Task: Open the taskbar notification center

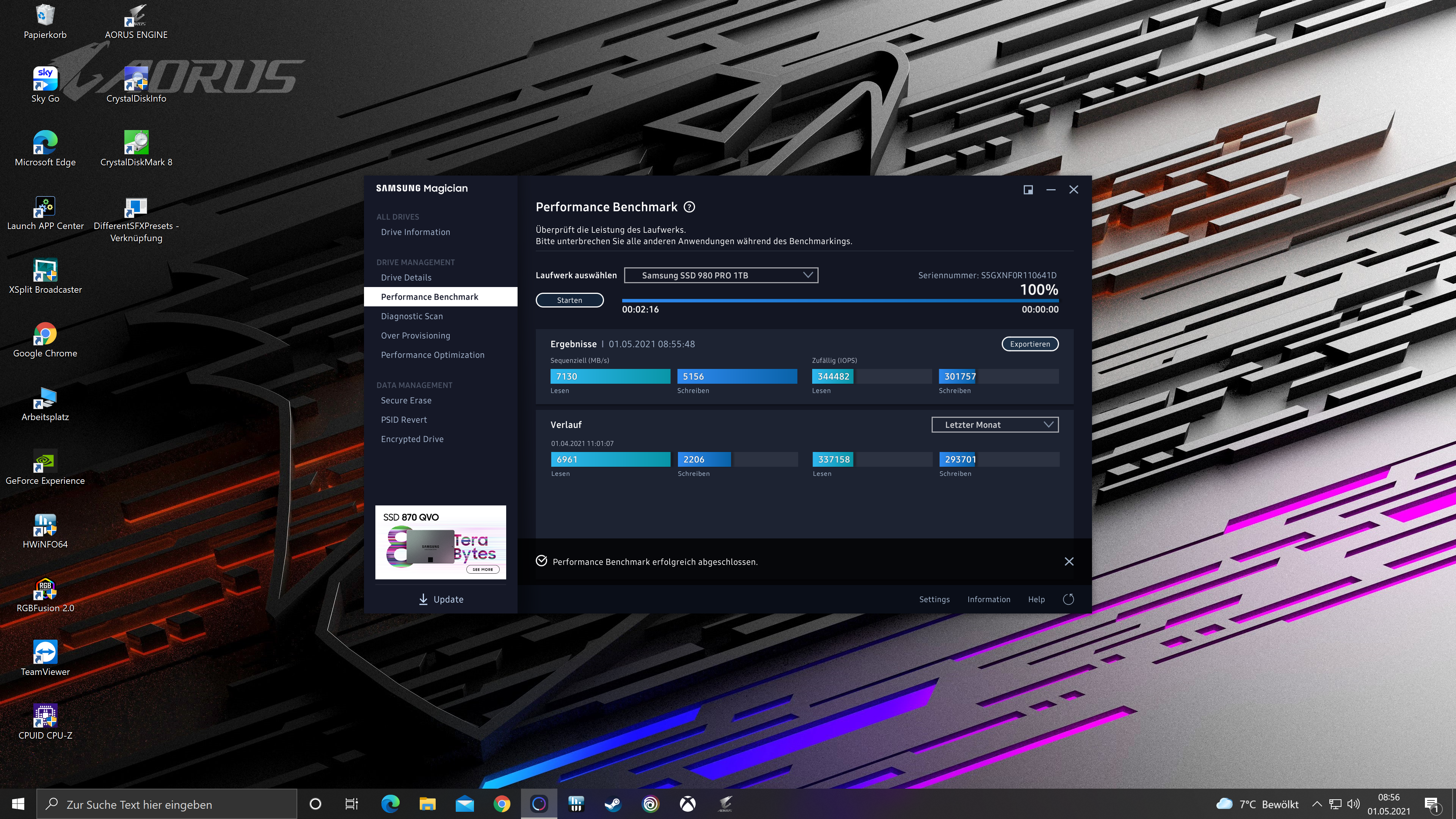Action: point(1432,805)
